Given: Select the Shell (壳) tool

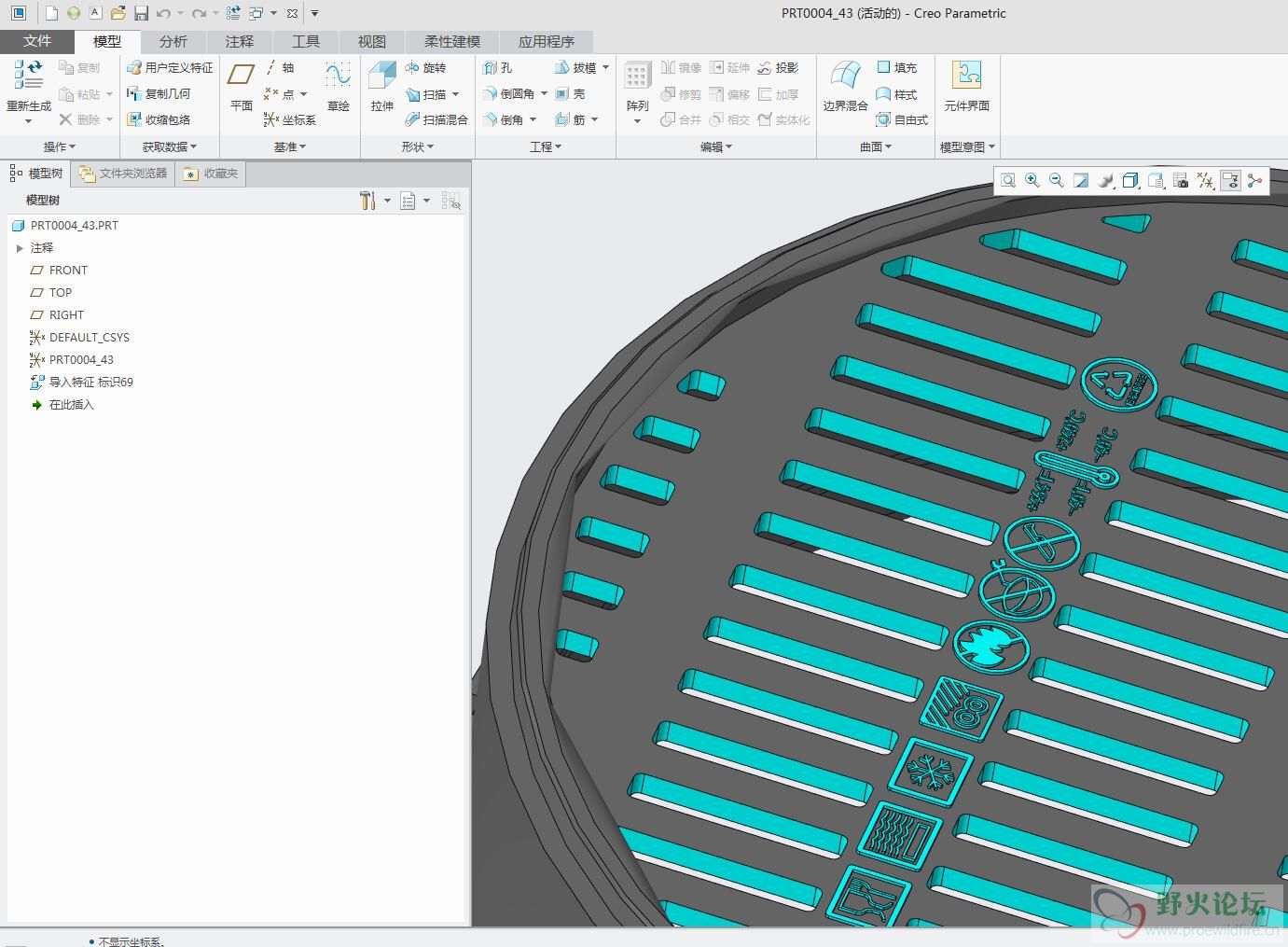Looking at the screenshot, I should (570, 93).
